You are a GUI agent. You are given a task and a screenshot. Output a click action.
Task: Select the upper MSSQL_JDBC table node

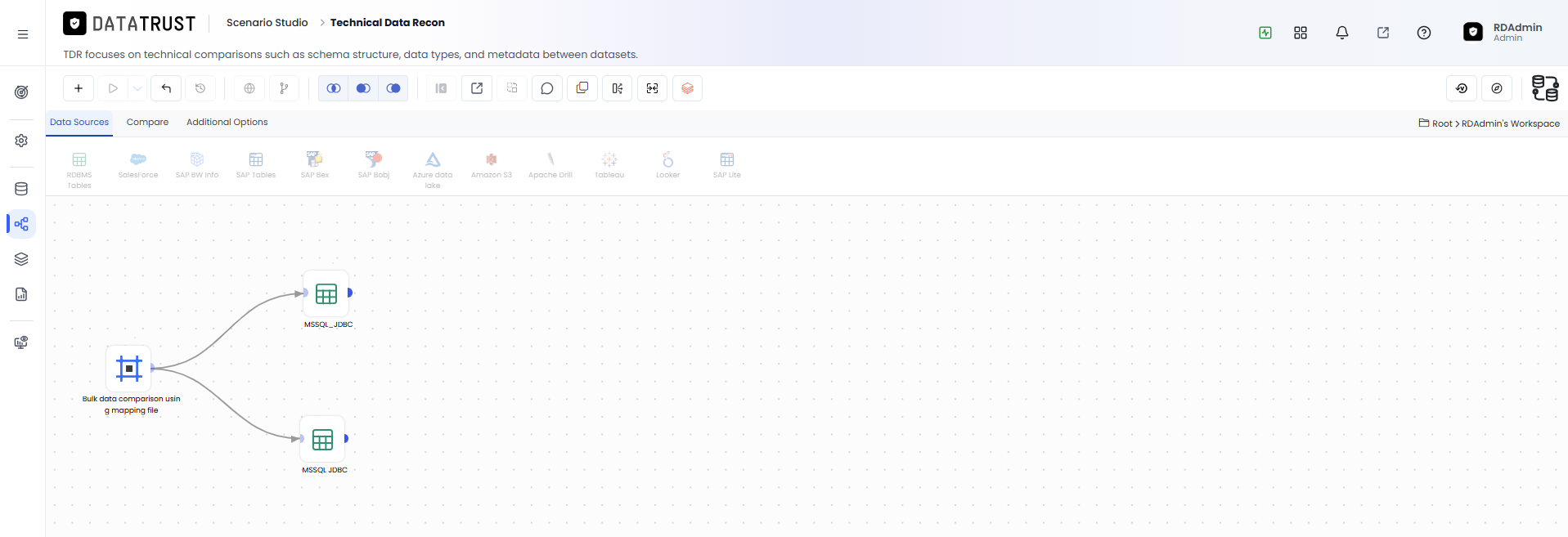[x=326, y=293]
